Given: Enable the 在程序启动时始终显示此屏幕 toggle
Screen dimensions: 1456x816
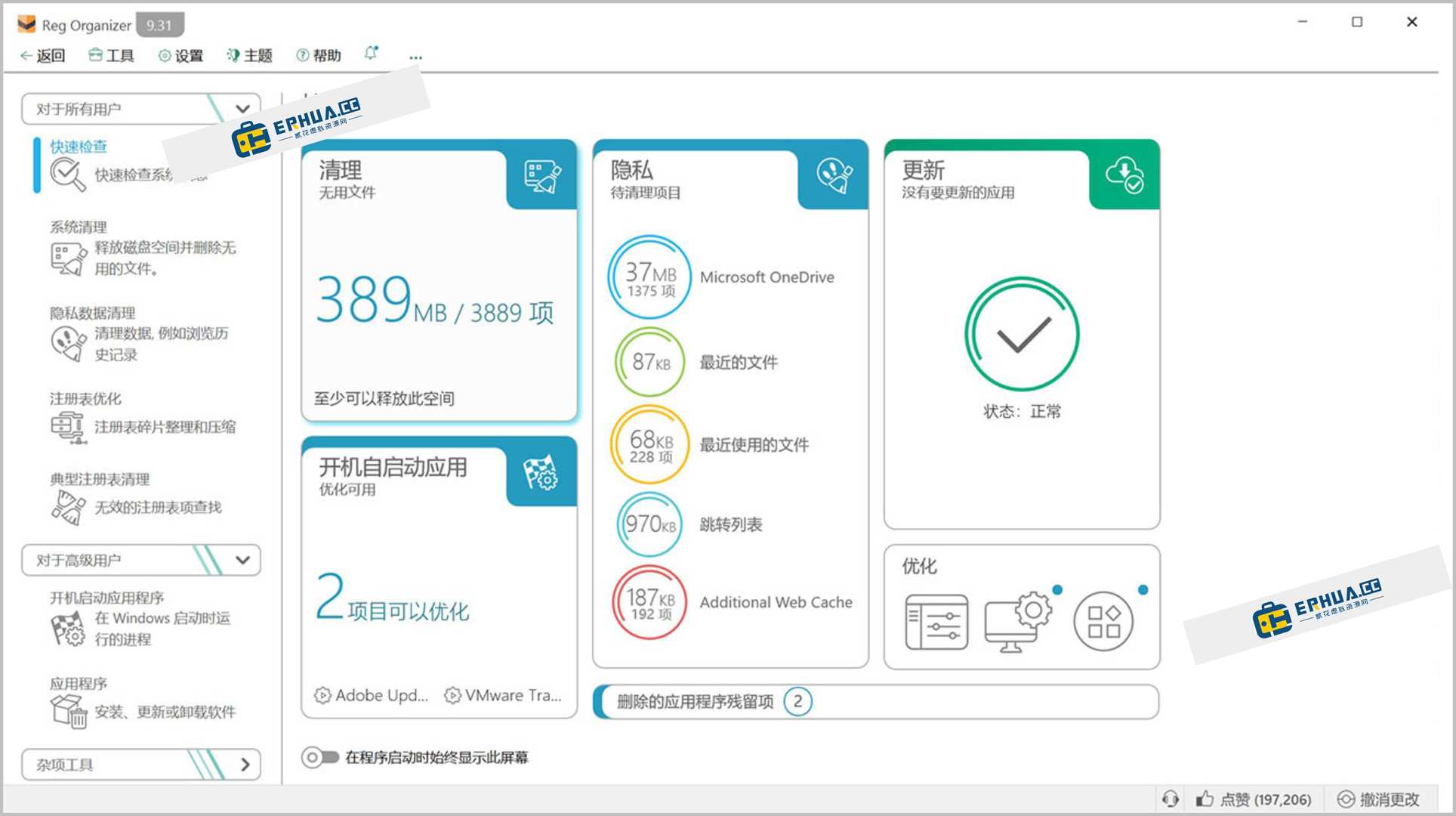Looking at the screenshot, I should (x=320, y=756).
